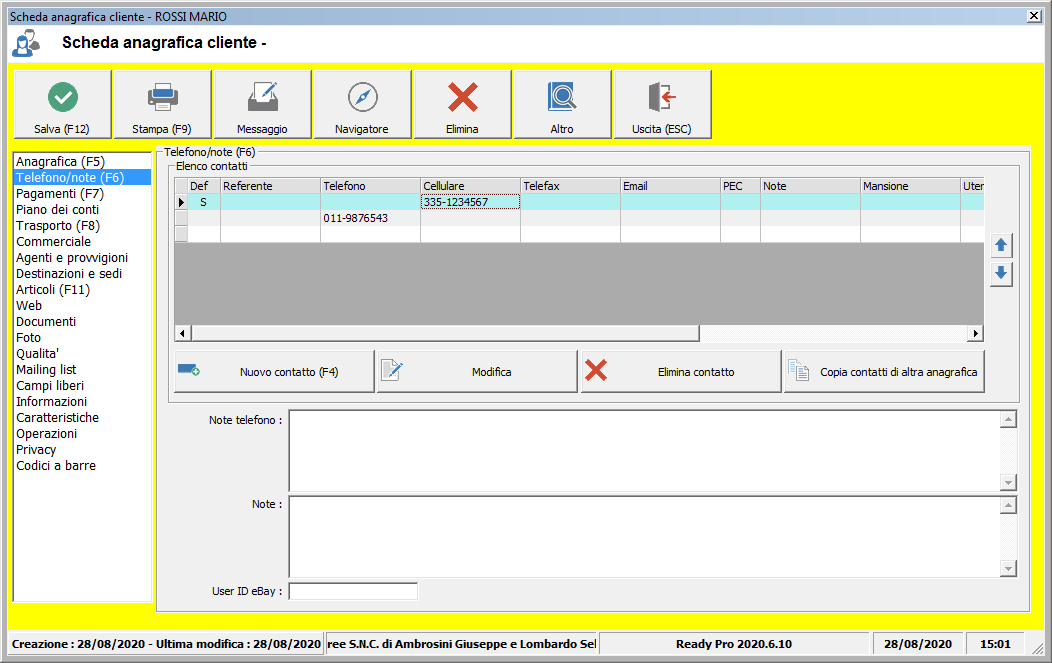This screenshot has height=663, width=1052.
Task: Click the Telefax column header
Action: tap(570, 186)
